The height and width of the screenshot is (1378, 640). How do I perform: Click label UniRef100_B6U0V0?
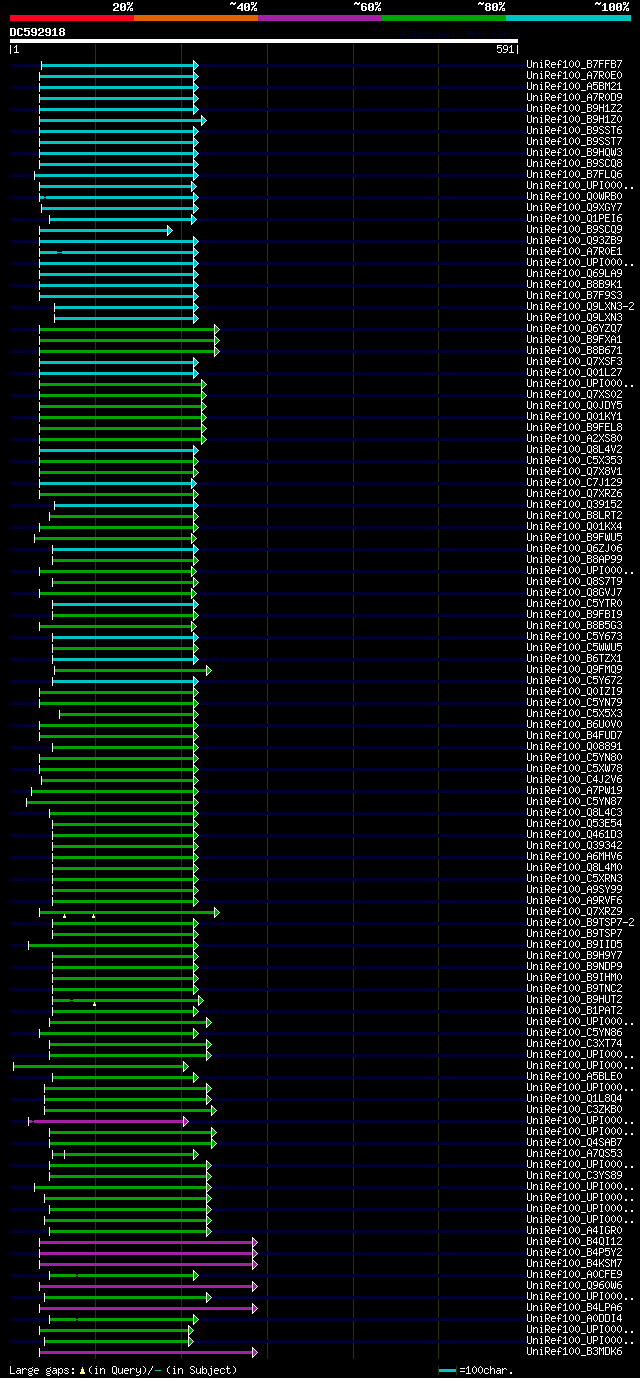pyautogui.click(x=574, y=724)
